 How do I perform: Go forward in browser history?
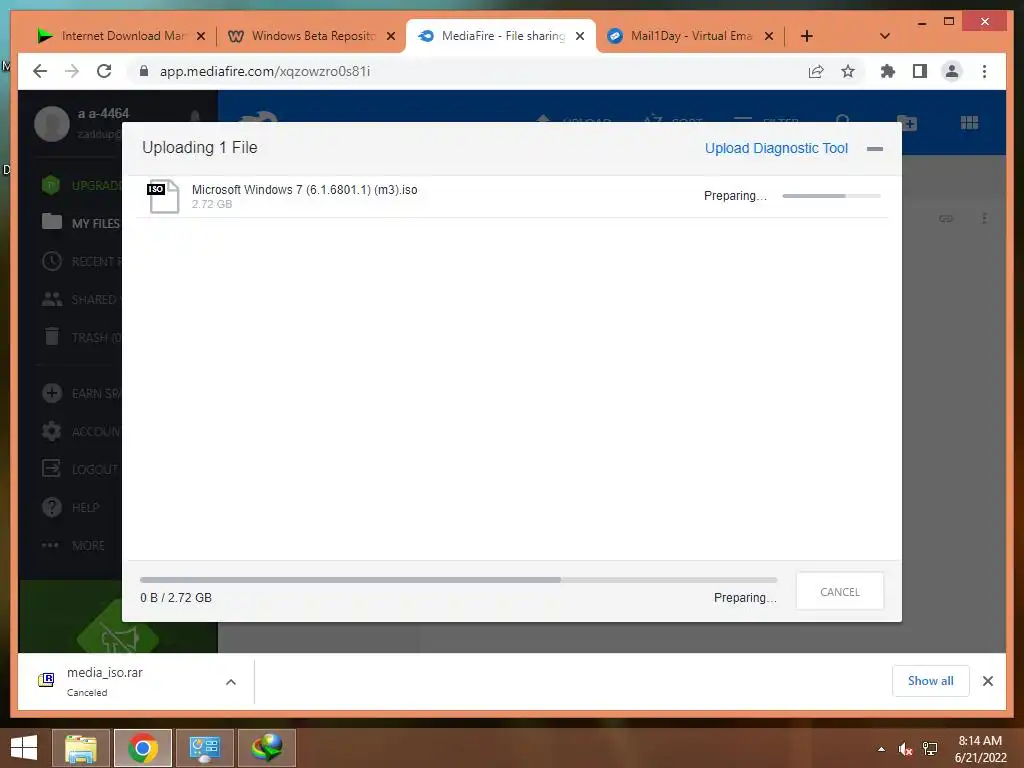pyautogui.click(x=72, y=71)
